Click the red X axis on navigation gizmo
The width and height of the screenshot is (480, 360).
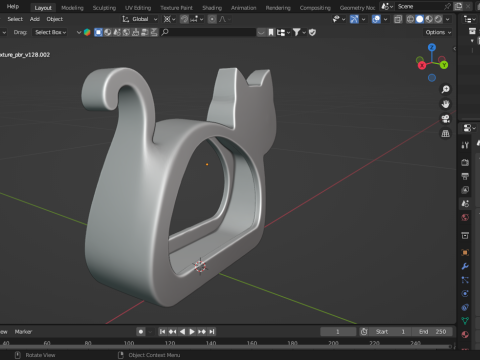[x=422, y=65]
